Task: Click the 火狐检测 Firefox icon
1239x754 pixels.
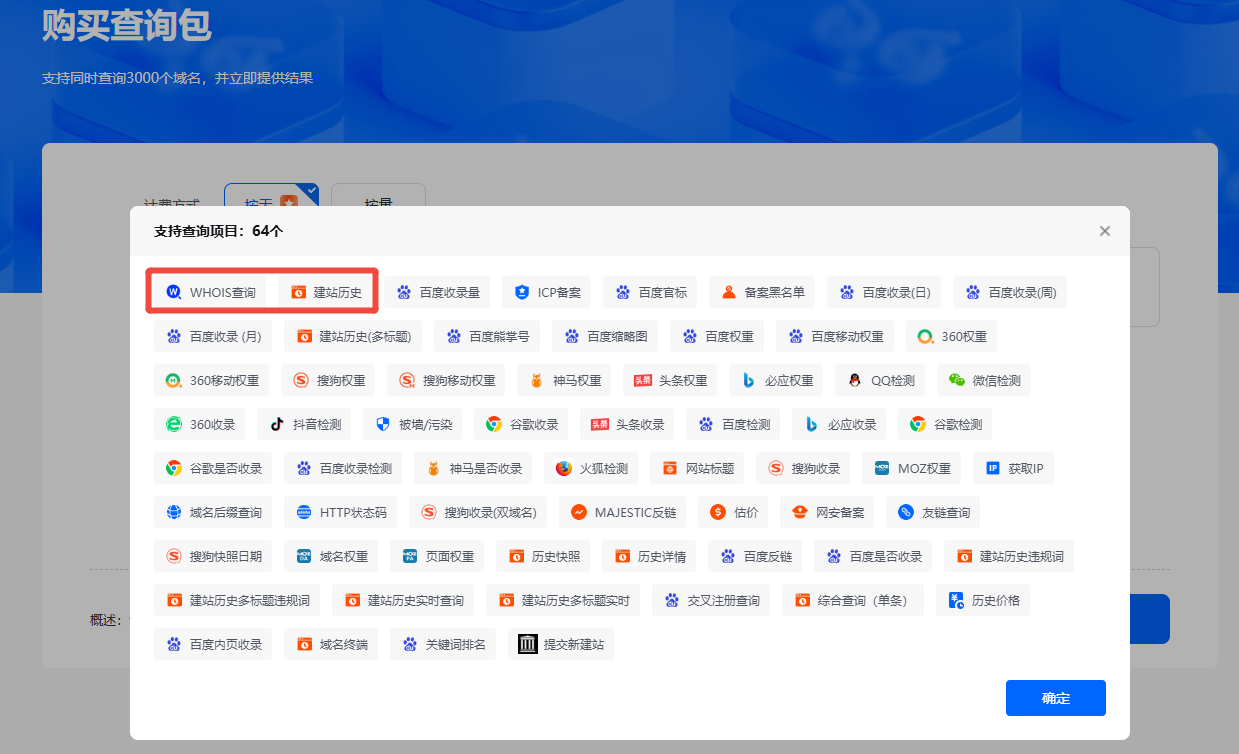Action: click(563, 468)
